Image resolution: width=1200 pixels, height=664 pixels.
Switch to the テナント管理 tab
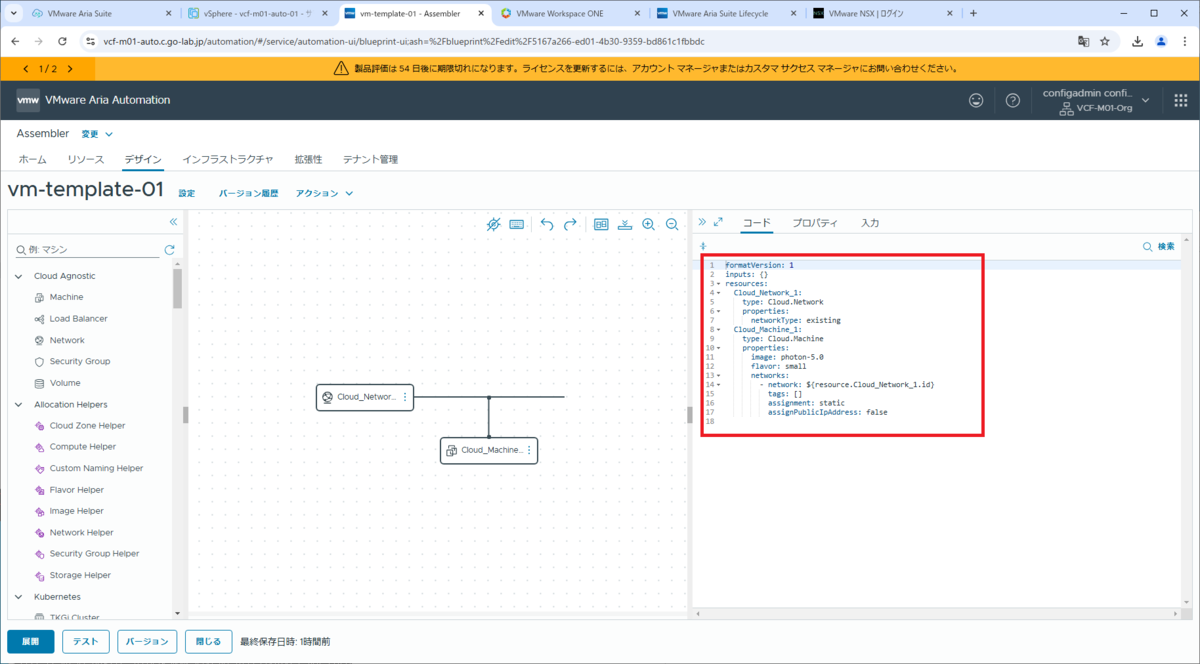tap(370, 159)
